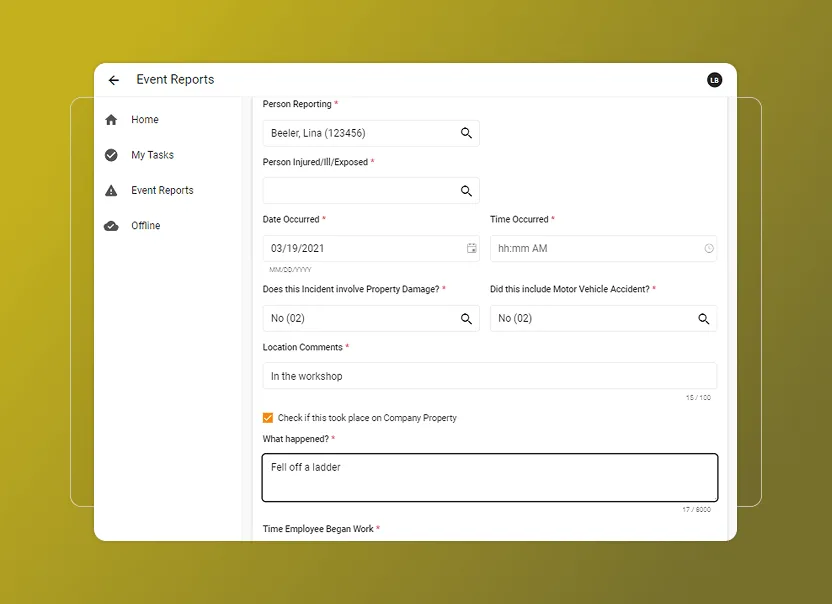Open the Person Injured/Ill/Exposed search lookup
The height and width of the screenshot is (604, 832).
(466, 190)
